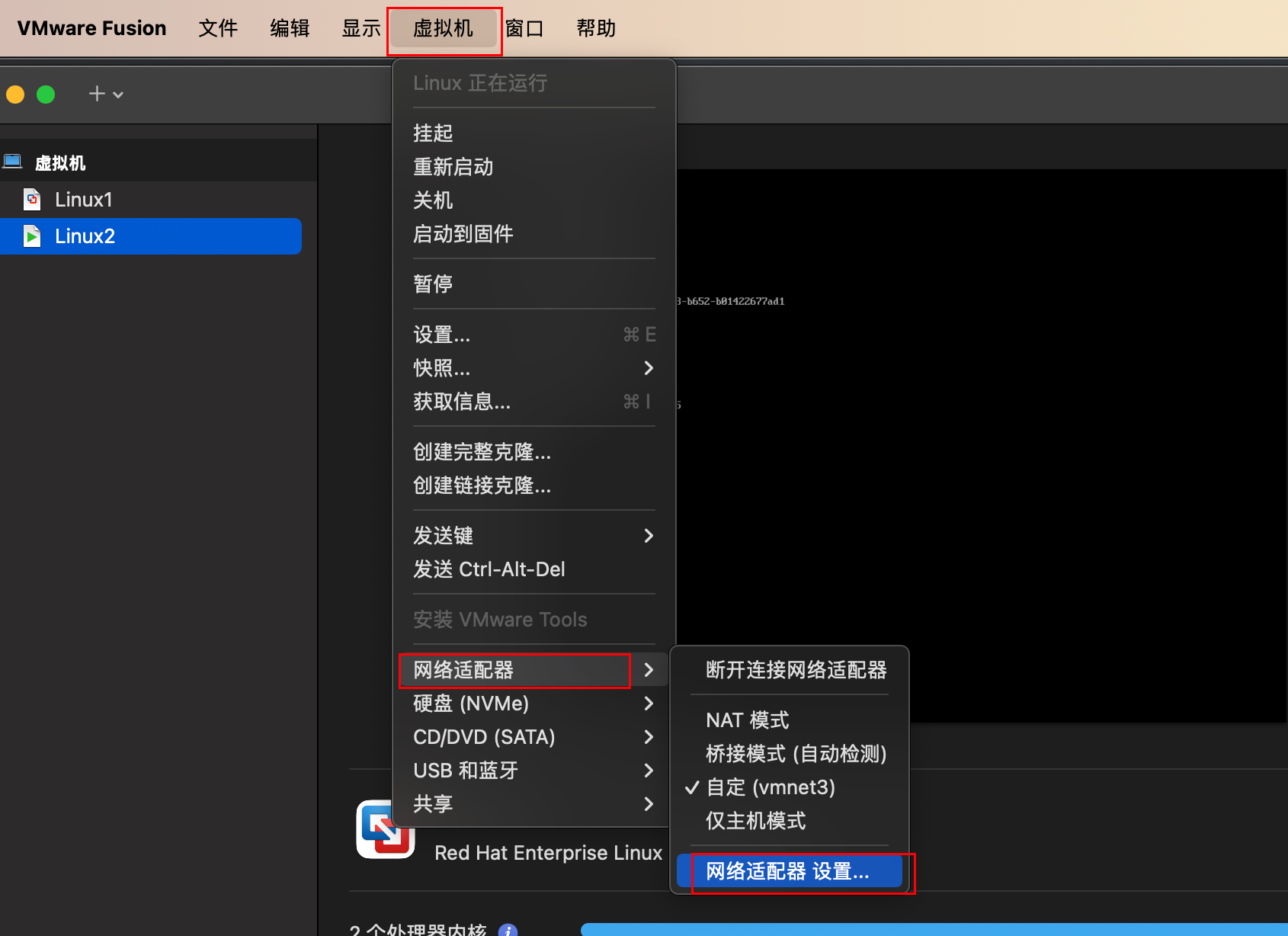1288x936 pixels.
Task: Open 设置... from the menu
Action: (x=533, y=335)
